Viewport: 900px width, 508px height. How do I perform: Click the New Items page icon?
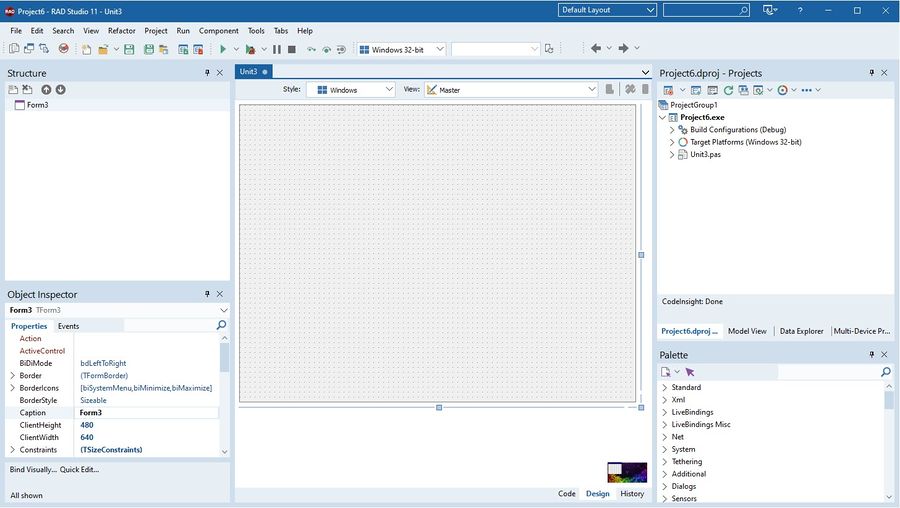point(86,49)
